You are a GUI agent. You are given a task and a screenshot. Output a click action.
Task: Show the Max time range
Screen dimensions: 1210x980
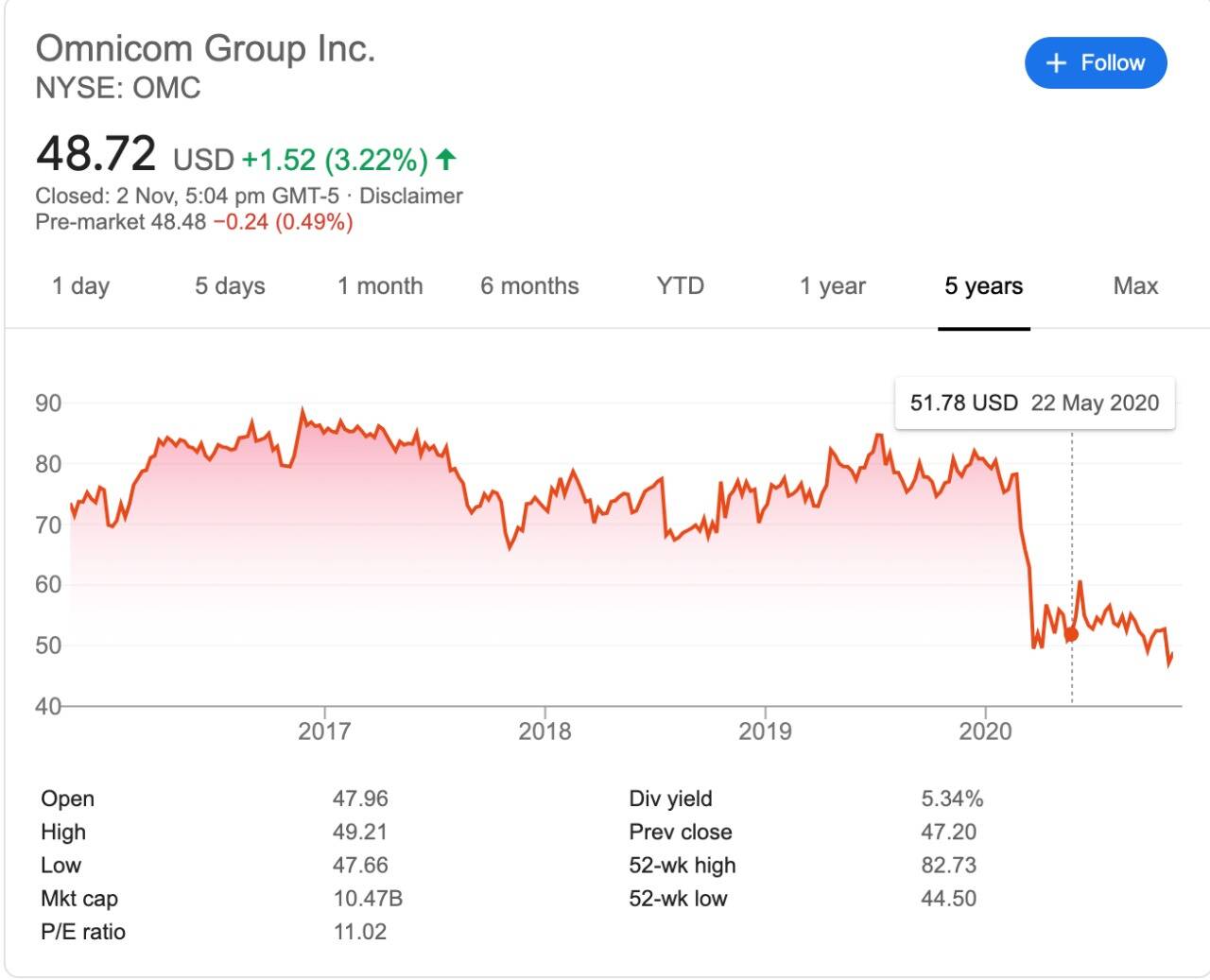click(1135, 286)
